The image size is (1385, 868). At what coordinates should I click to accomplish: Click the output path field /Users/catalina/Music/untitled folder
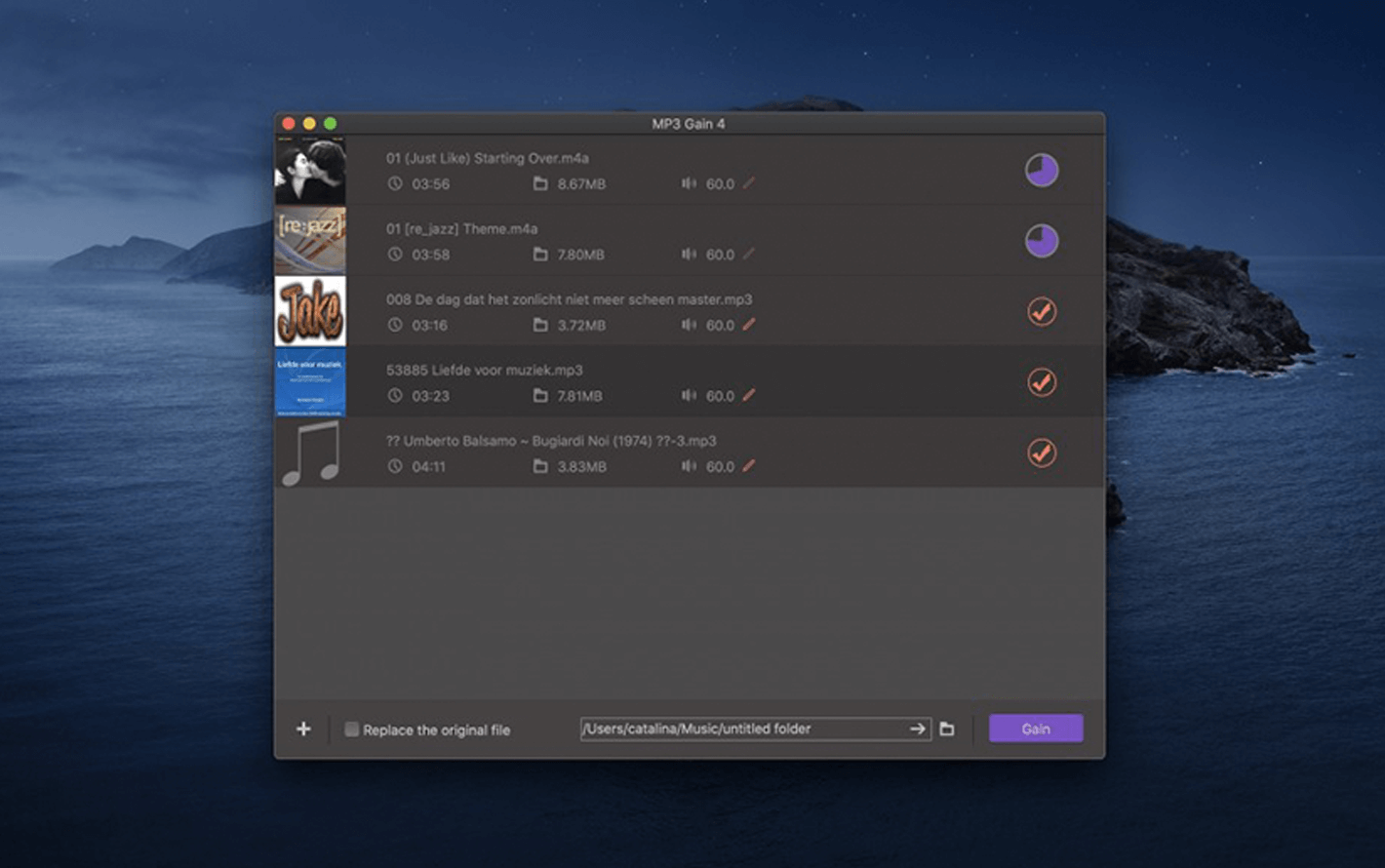756,729
